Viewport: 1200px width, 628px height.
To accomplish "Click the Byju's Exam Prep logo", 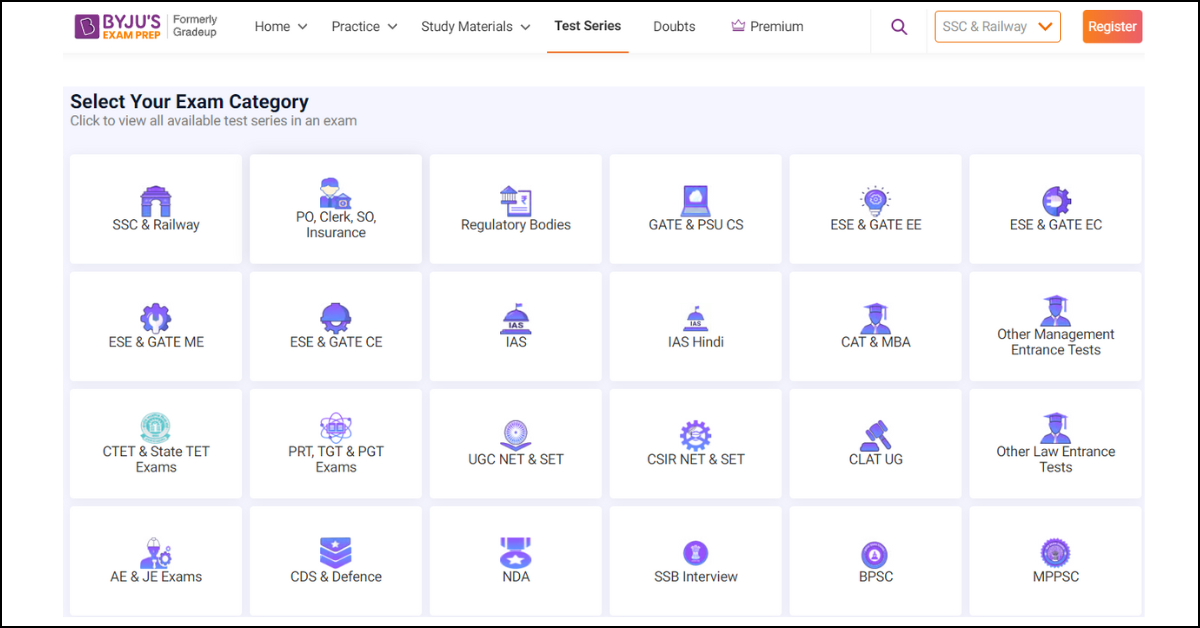I will pyautogui.click(x=119, y=26).
